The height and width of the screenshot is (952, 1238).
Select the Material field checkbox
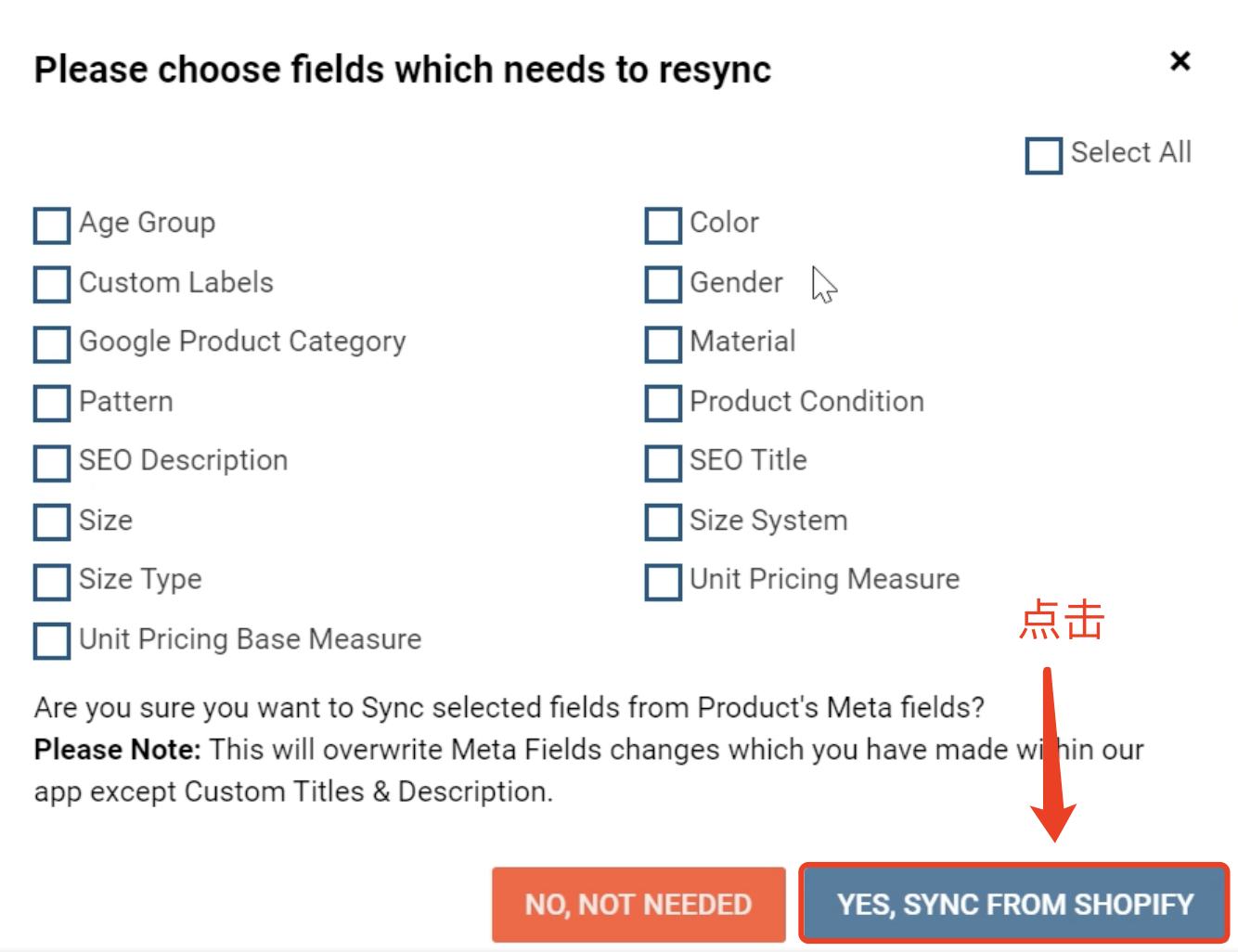(x=663, y=344)
